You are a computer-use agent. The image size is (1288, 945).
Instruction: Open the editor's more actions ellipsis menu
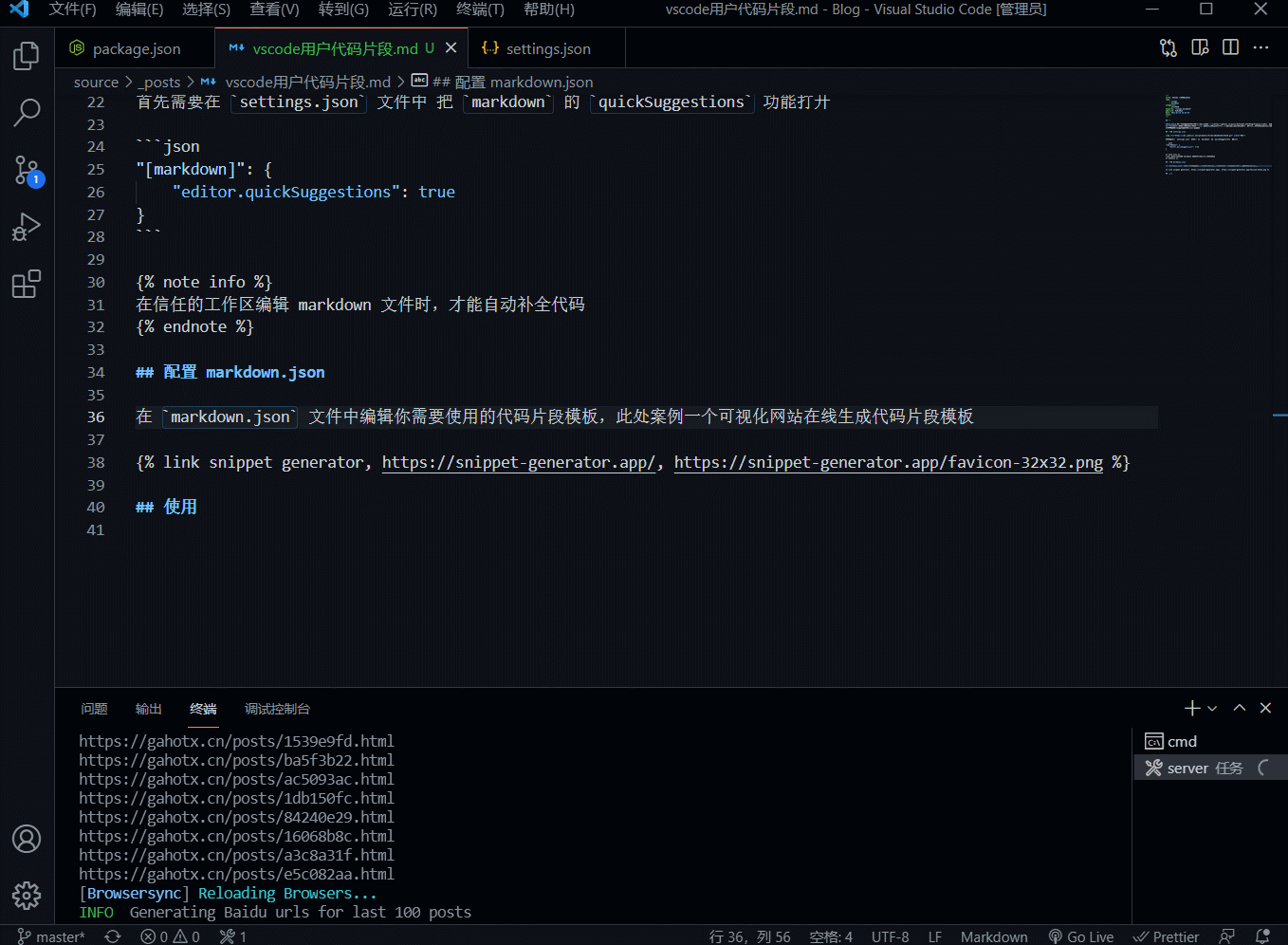click(x=1261, y=47)
